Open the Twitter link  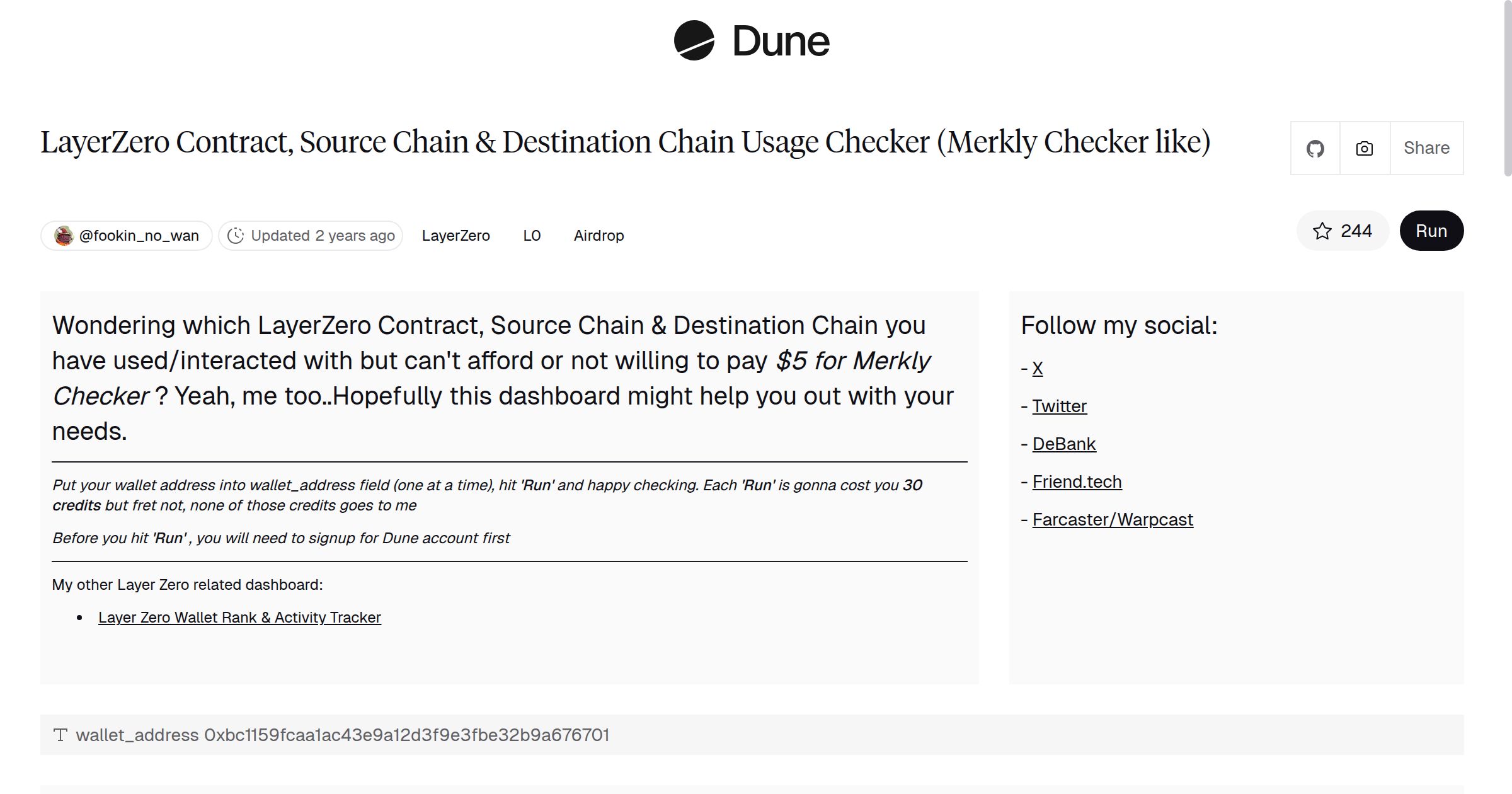(x=1059, y=406)
